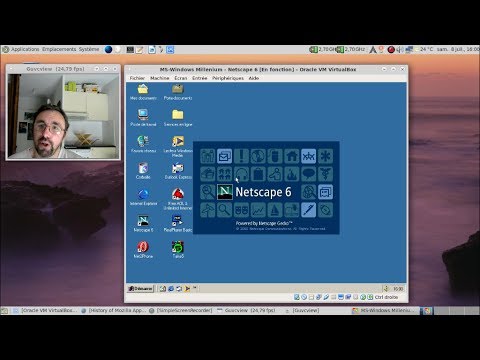Click the Démarrer start button
The width and height of the screenshot is (480, 360).
[140, 288]
